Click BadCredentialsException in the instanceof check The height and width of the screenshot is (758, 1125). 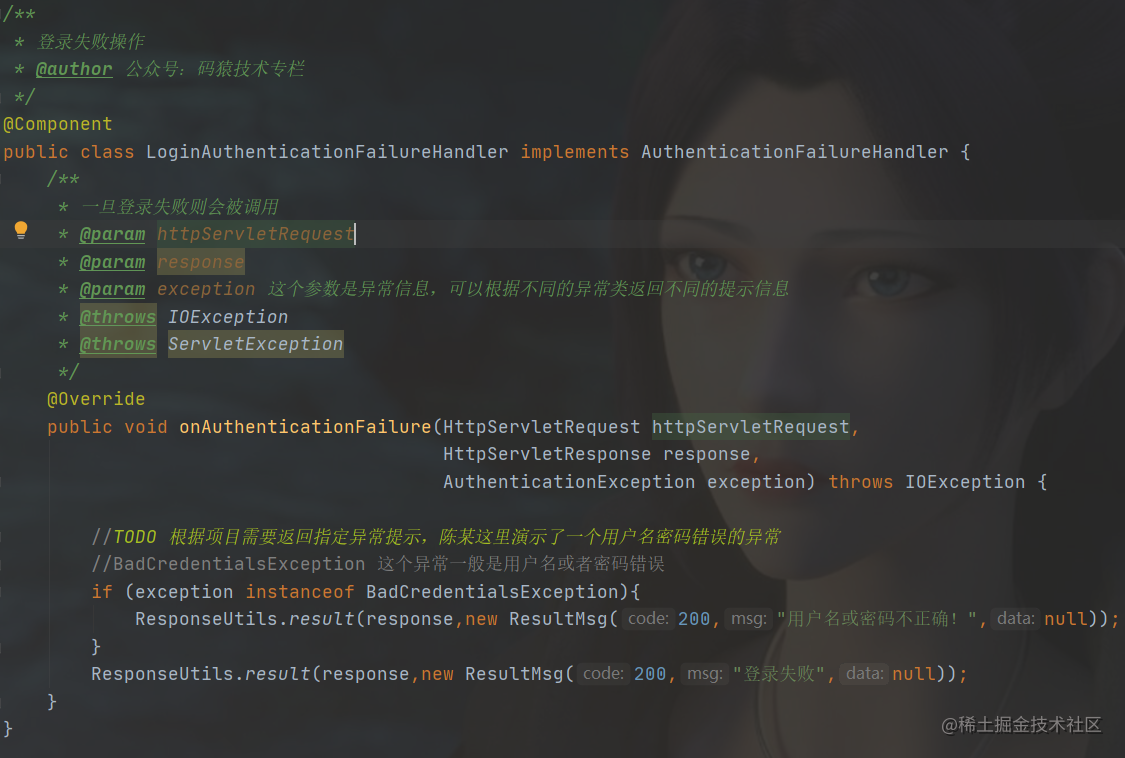point(492,592)
